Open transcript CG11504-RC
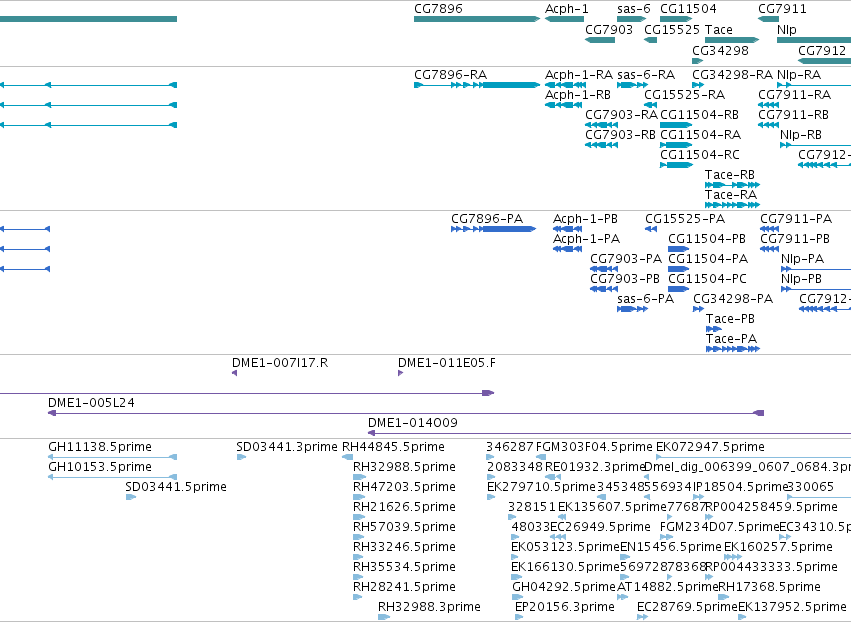This screenshot has width=851, height=622. point(700,155)
